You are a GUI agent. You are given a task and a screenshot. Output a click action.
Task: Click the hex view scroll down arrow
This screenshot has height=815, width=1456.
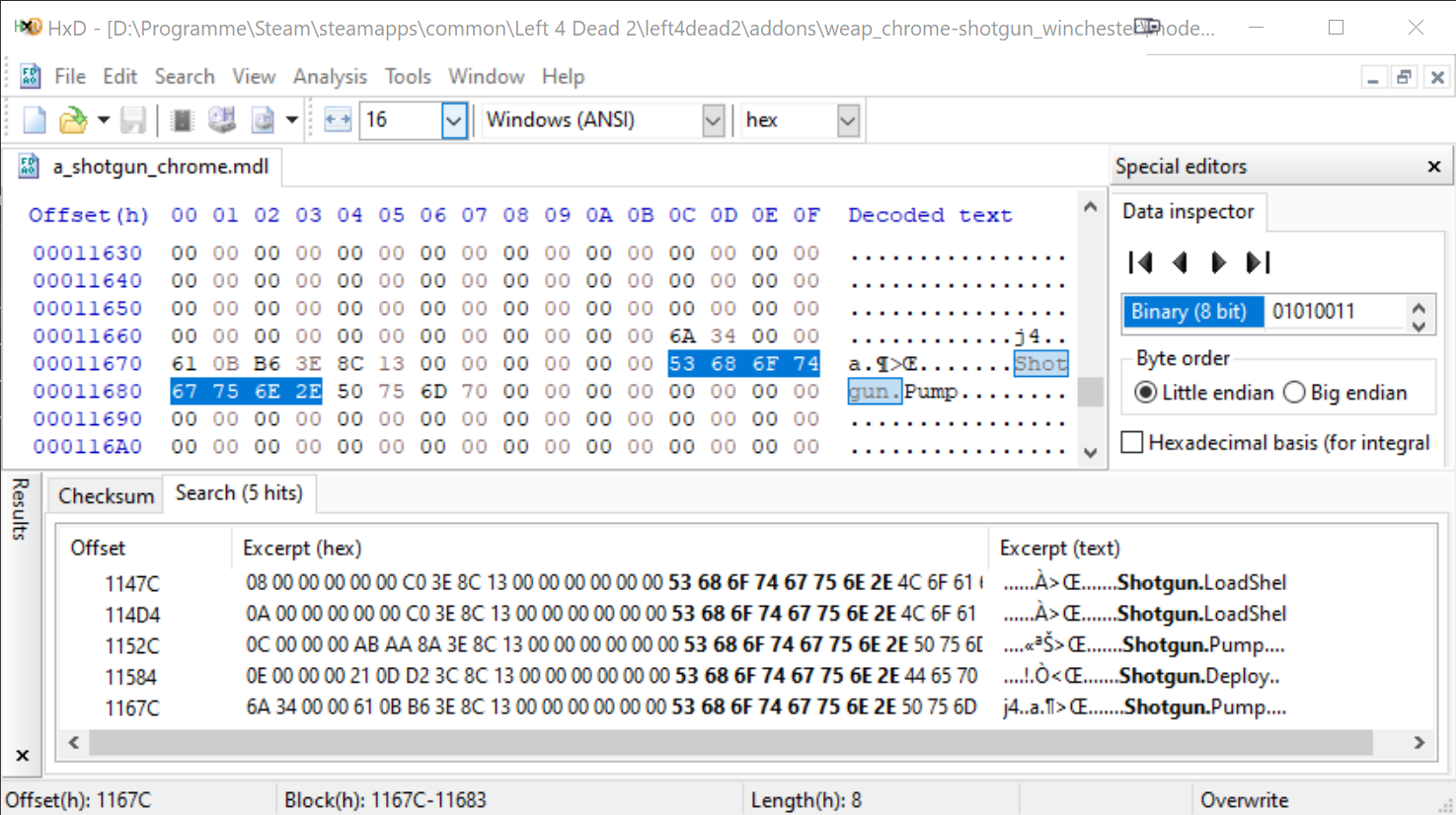(x=1090, y=453)
